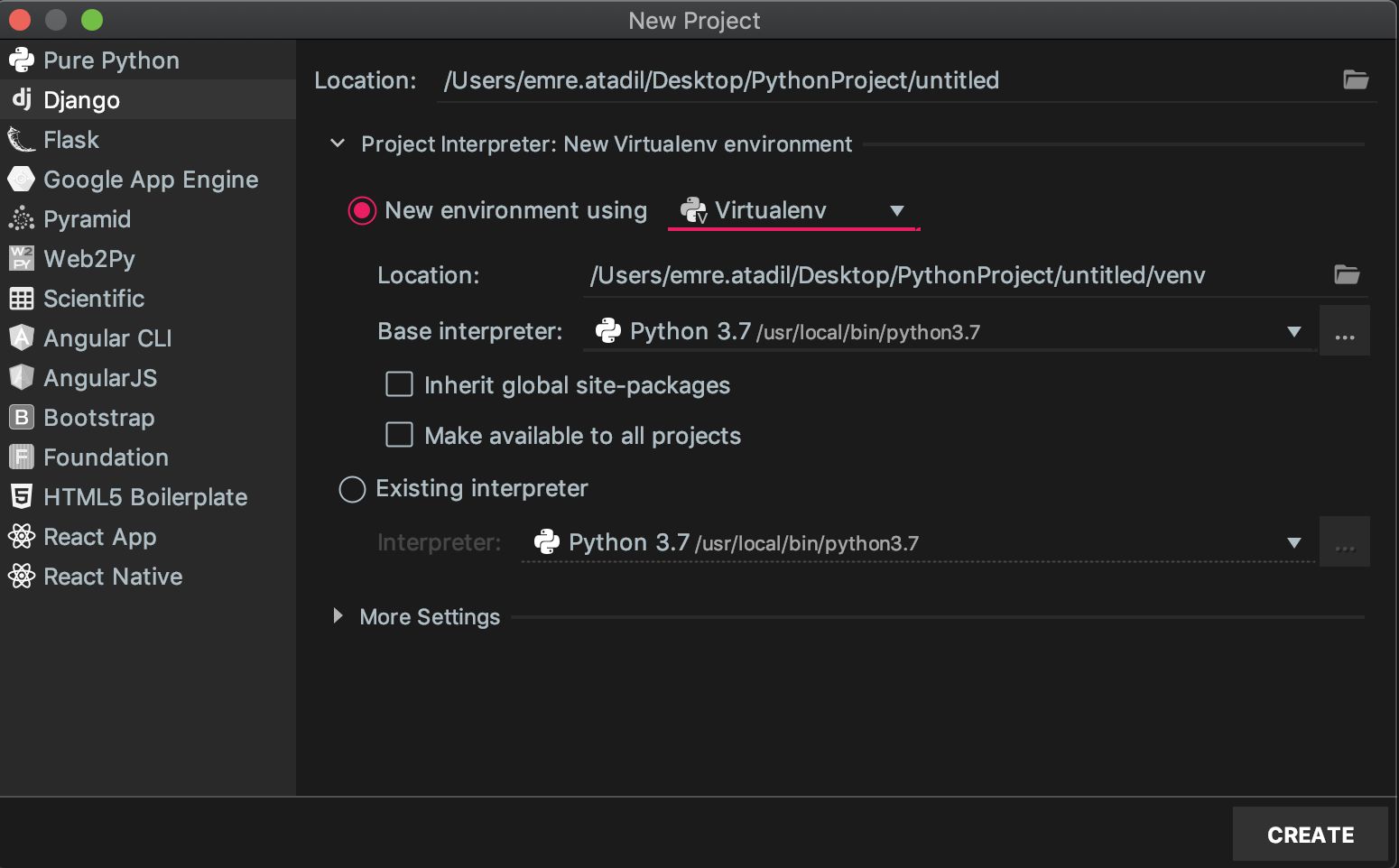Viewport: 1399px width, 868px height.
Task: Enable Inherit global site-packages checkbox
Action: pyautogui.click(x=399, y=384)
